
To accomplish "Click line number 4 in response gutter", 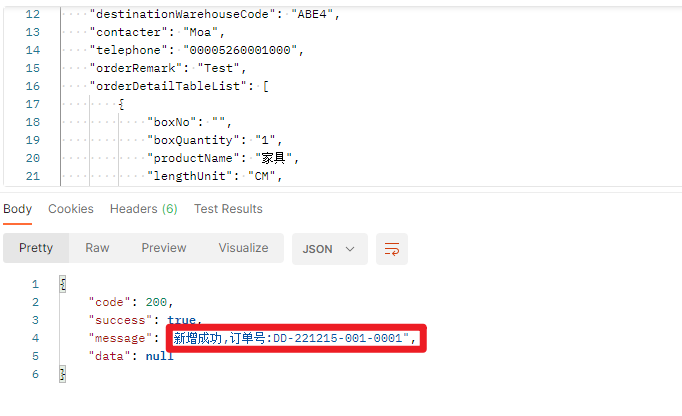I will (x=35, y=338).
